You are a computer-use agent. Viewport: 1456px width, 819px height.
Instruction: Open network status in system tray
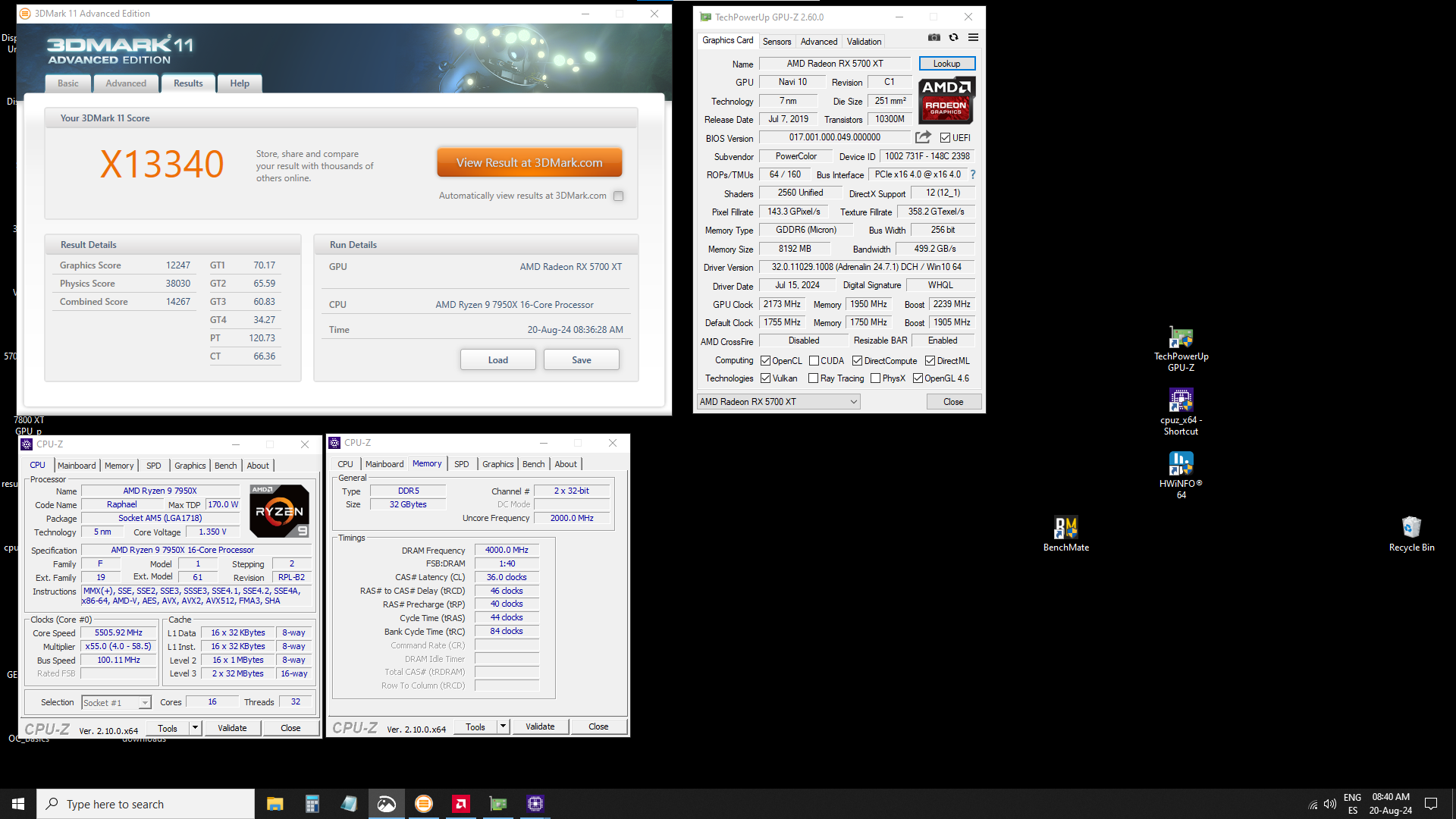pos(1313,805)
